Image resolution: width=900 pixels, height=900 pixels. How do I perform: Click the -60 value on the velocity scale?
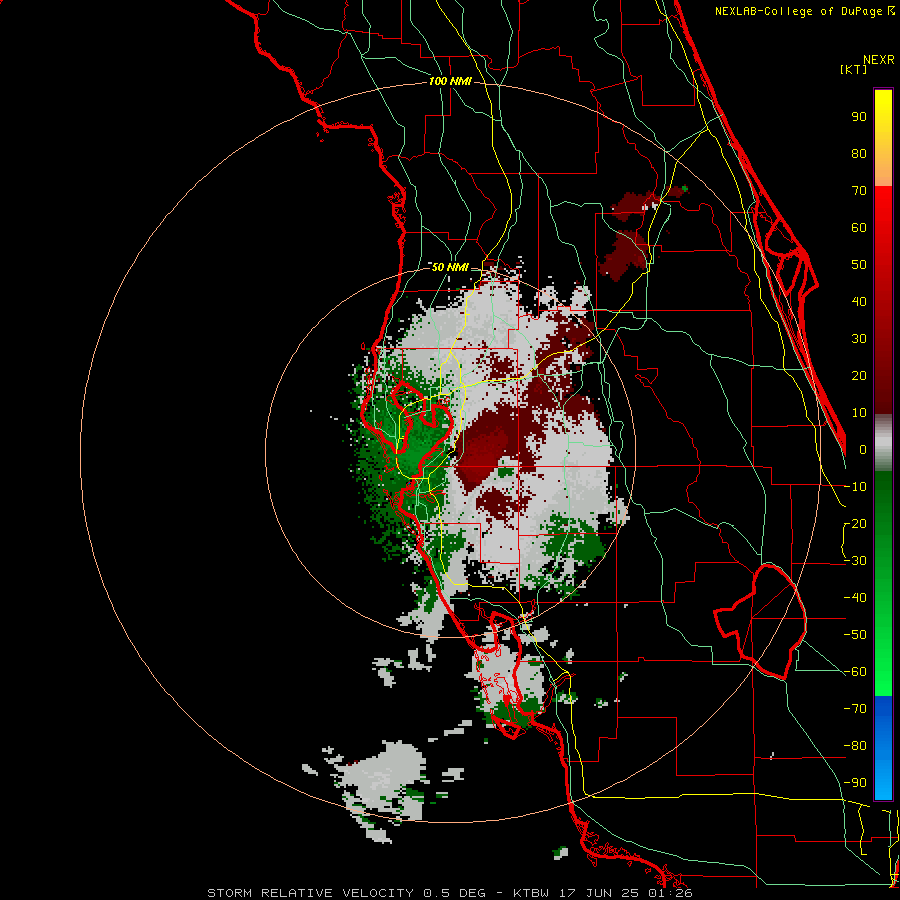855,672
